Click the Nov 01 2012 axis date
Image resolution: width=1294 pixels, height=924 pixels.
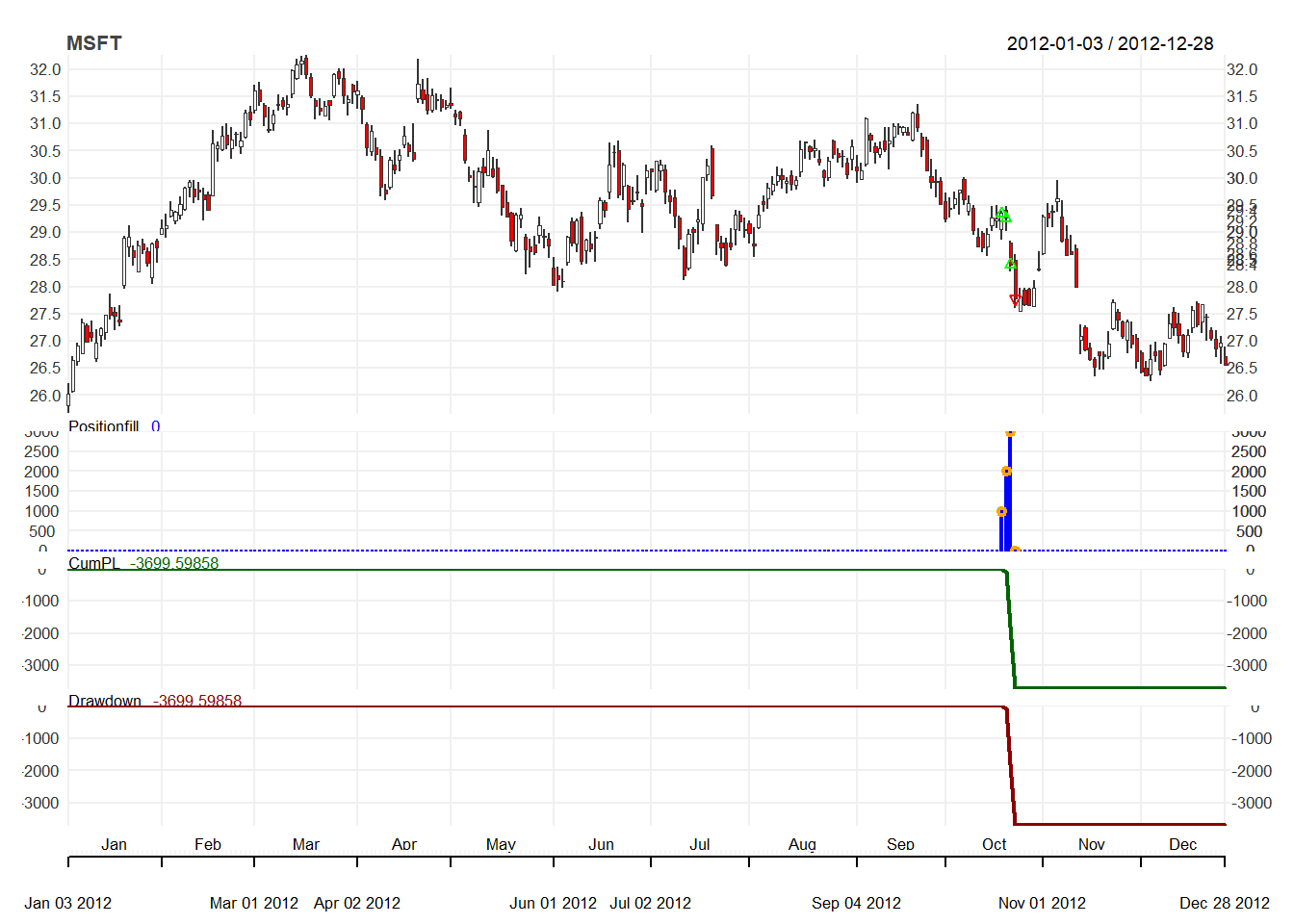click(x=1042, y=903)
